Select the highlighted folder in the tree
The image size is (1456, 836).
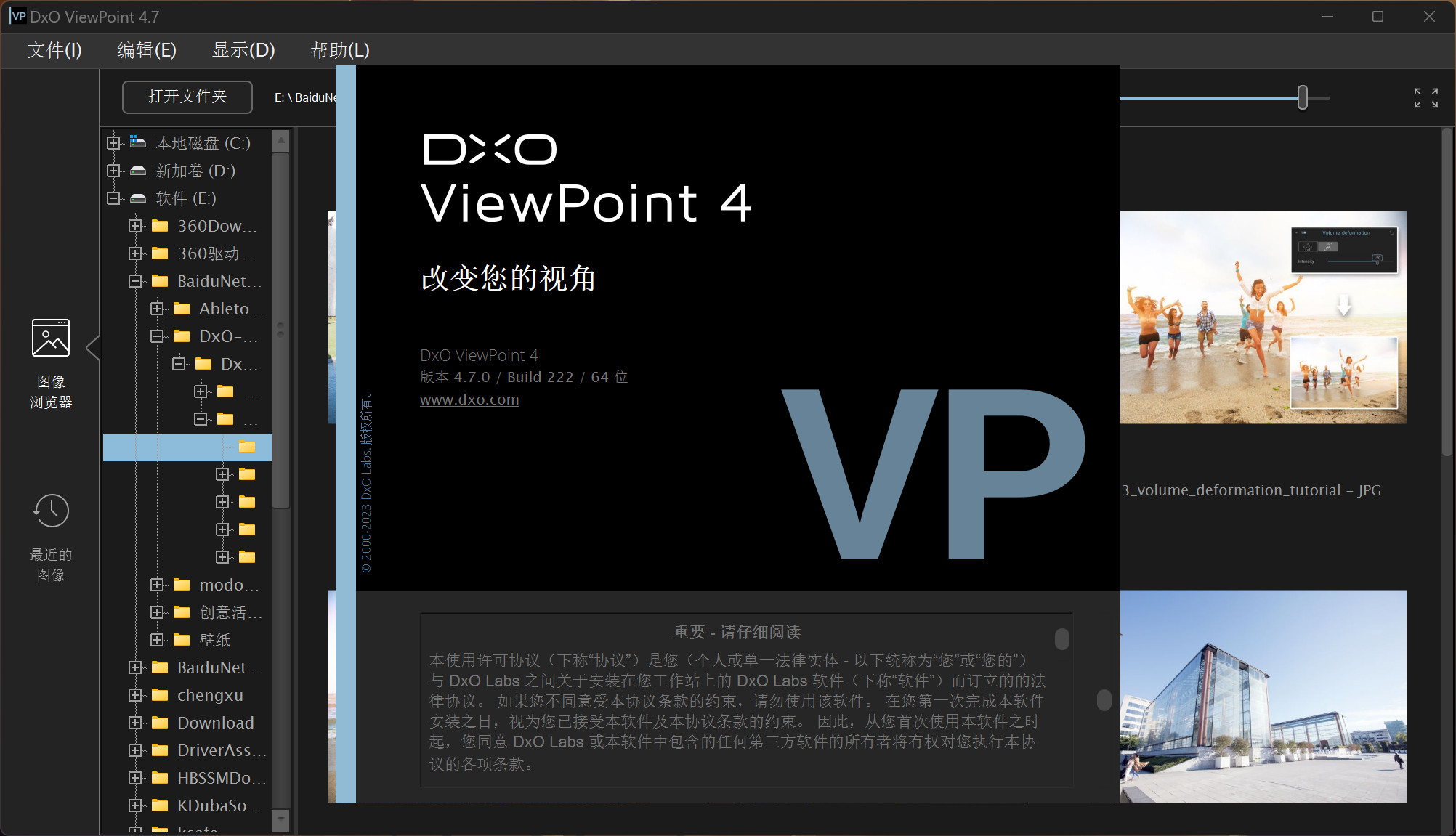tap(187, 447)
